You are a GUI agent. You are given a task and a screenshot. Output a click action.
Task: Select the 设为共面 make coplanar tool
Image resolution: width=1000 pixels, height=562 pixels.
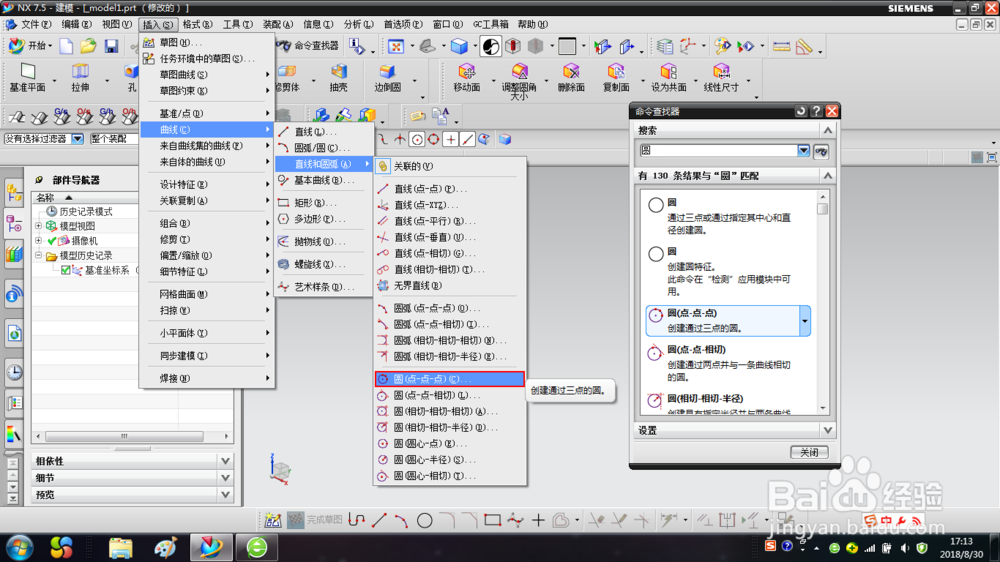668,78
